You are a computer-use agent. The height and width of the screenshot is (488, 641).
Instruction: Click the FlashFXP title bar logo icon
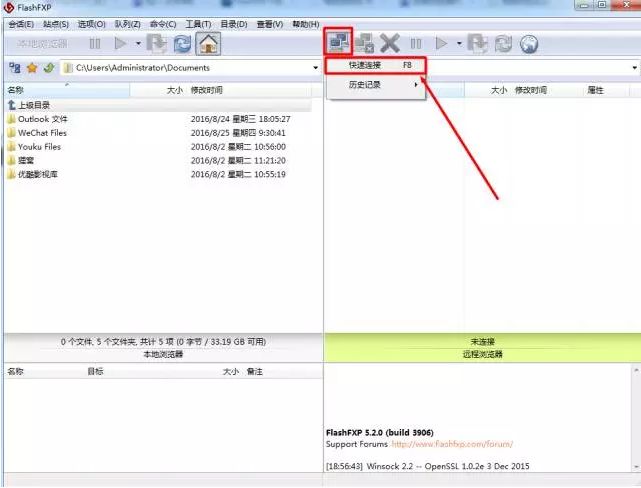tap(9, 7)
